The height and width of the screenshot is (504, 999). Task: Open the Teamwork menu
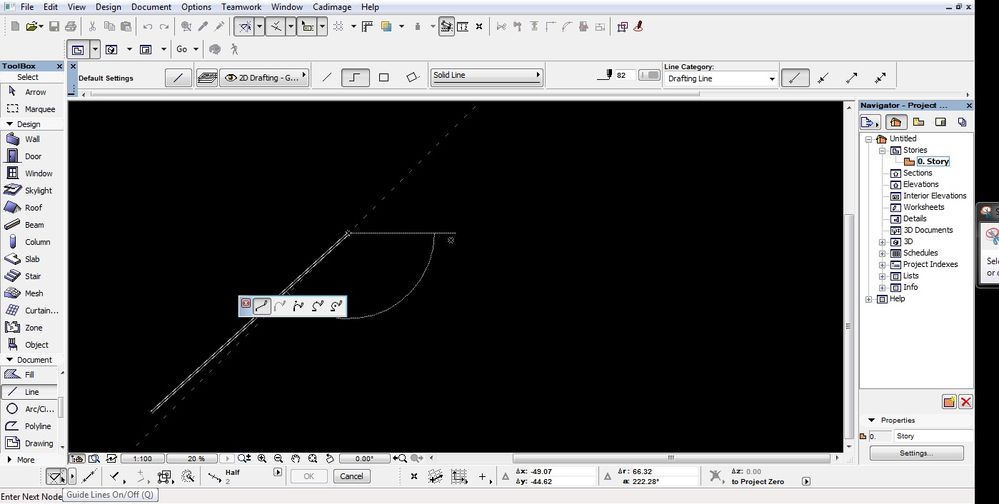241,7
